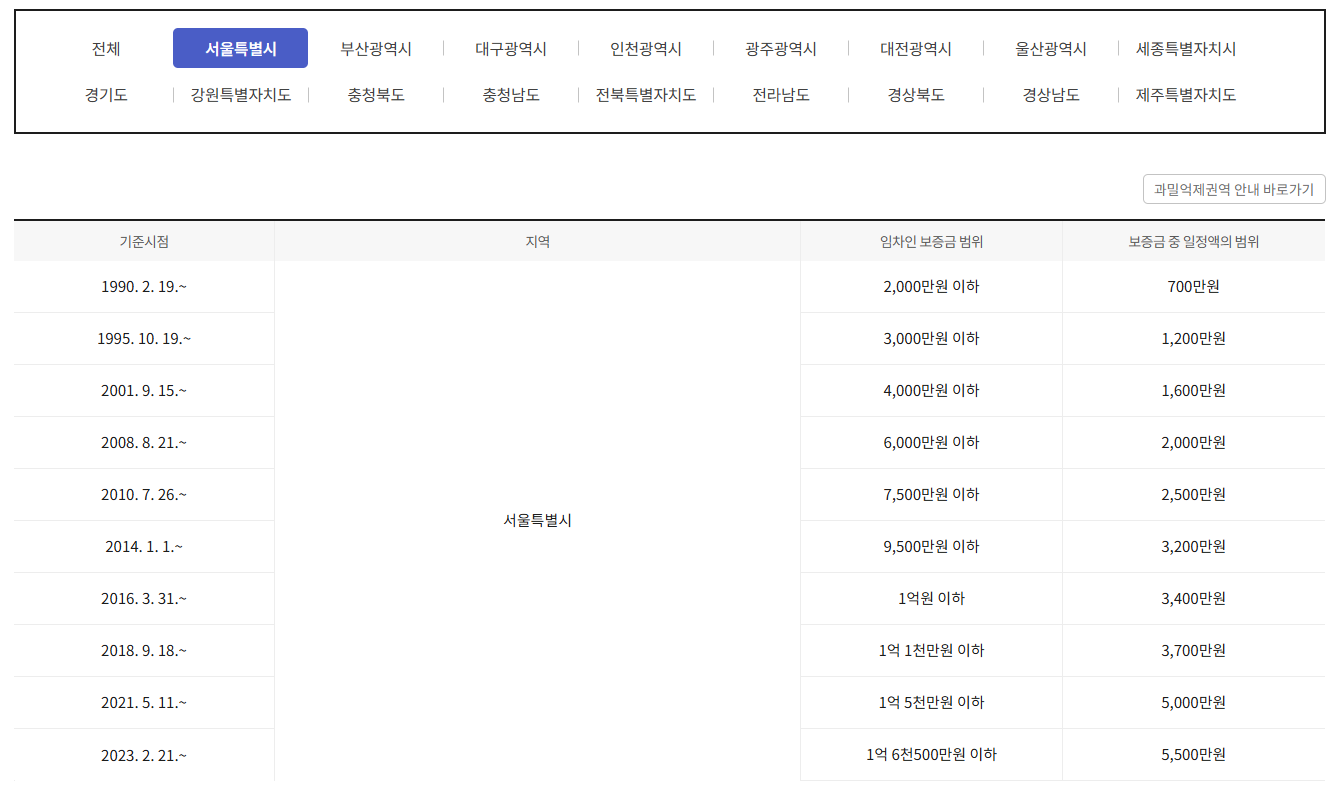Select the 2016. 3. 31.~ date cell
1329x798 pixels.
[144, 599]
